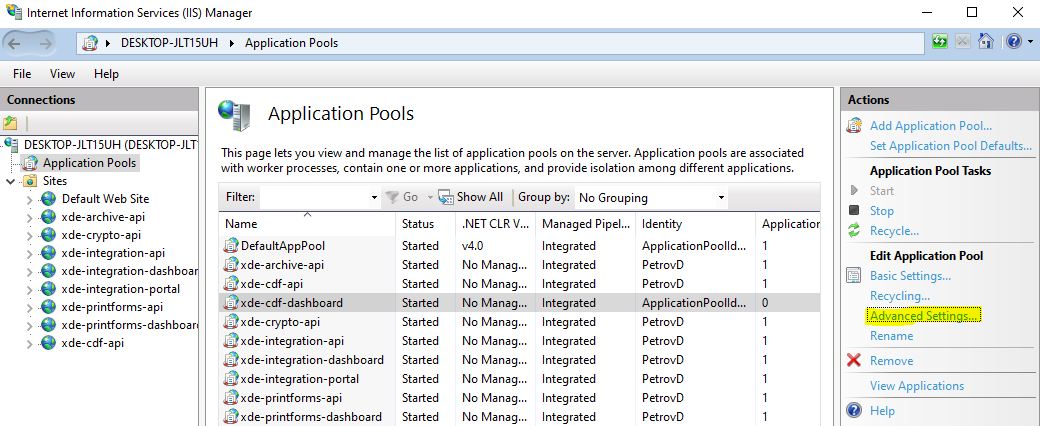The image size is (1040, 426).
Task: Open the Filter dropdown arrow
Action: coord(374,198)
